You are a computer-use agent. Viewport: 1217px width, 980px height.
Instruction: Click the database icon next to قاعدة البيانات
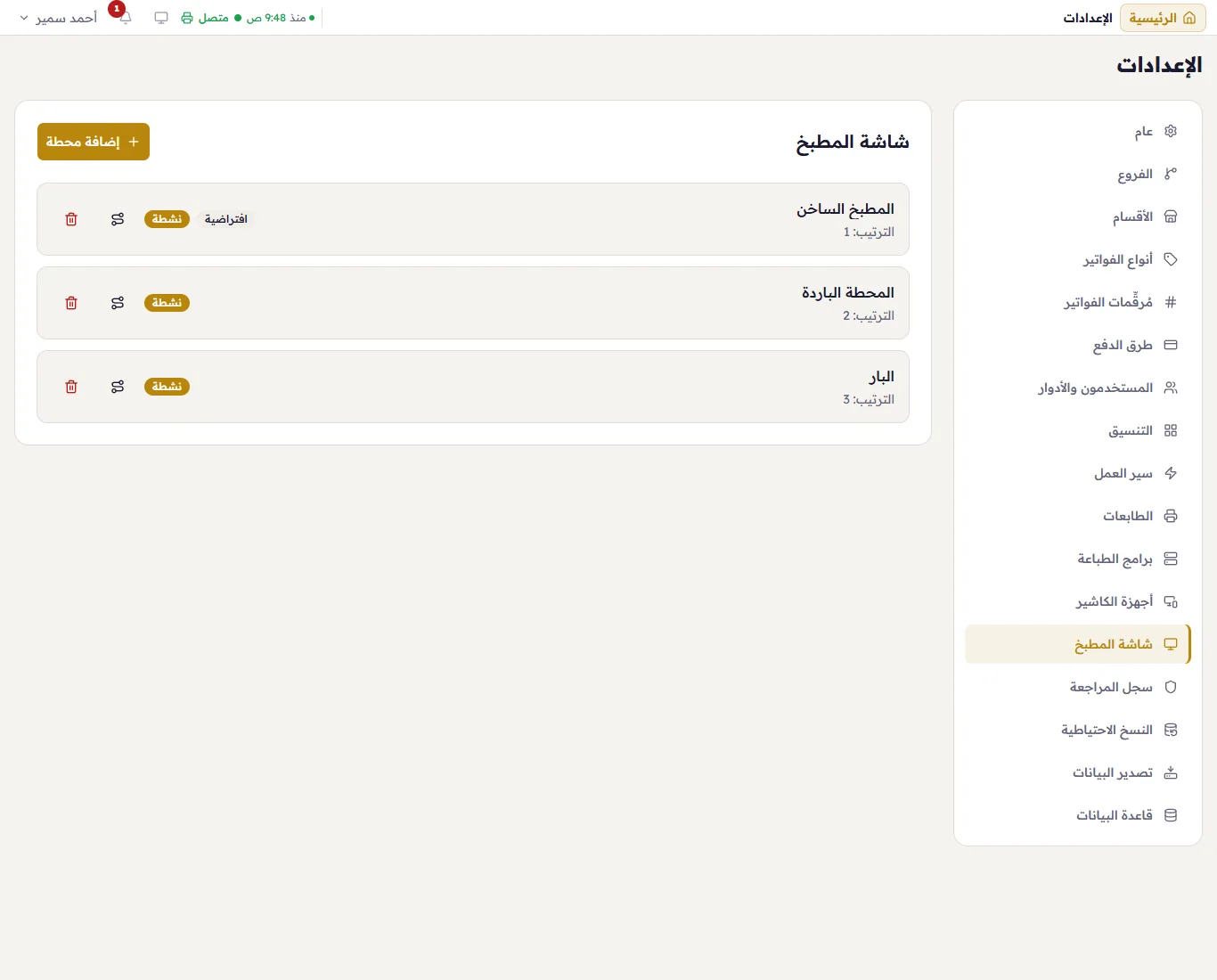1171,815
